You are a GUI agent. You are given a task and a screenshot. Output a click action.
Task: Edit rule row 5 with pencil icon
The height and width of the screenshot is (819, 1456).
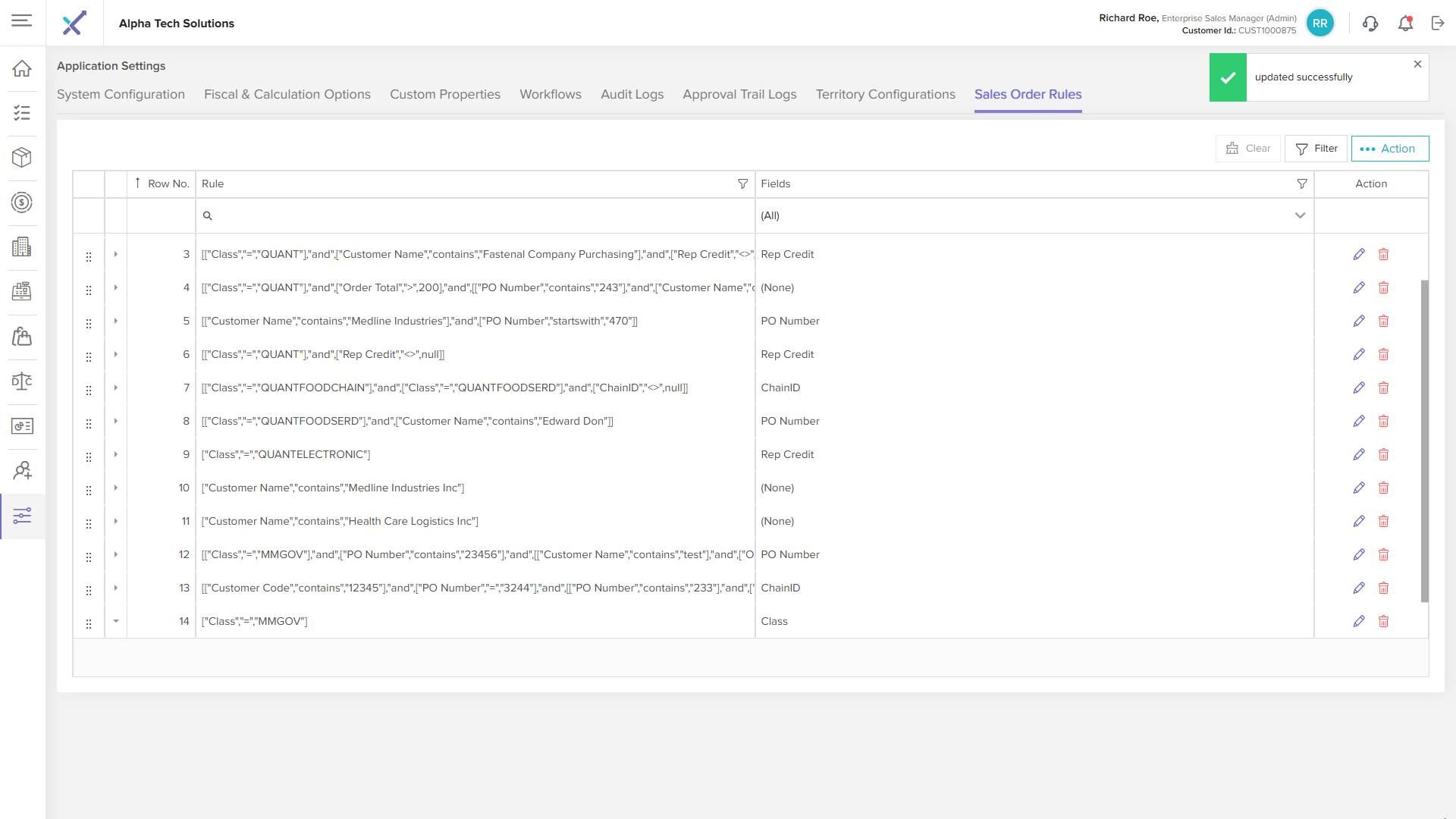point(1358,321)
